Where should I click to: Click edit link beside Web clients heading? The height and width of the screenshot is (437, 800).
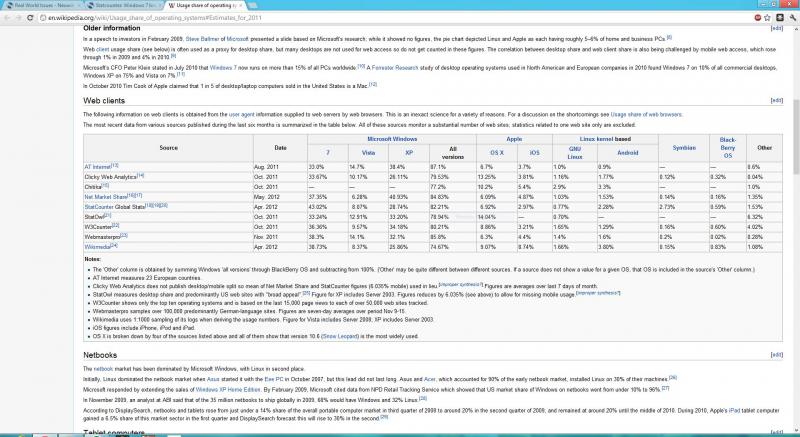pyautogui.click(x=776, y=100)
